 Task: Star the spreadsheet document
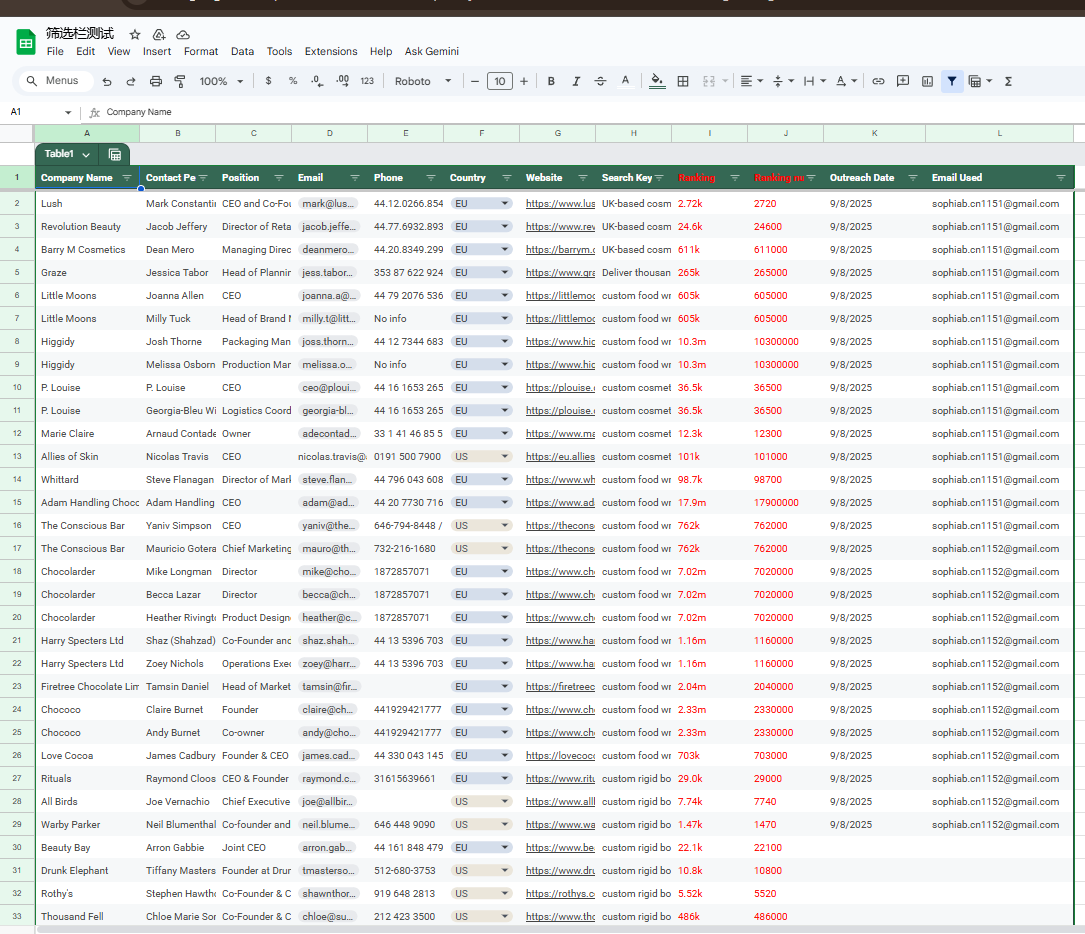pos(135,34)
